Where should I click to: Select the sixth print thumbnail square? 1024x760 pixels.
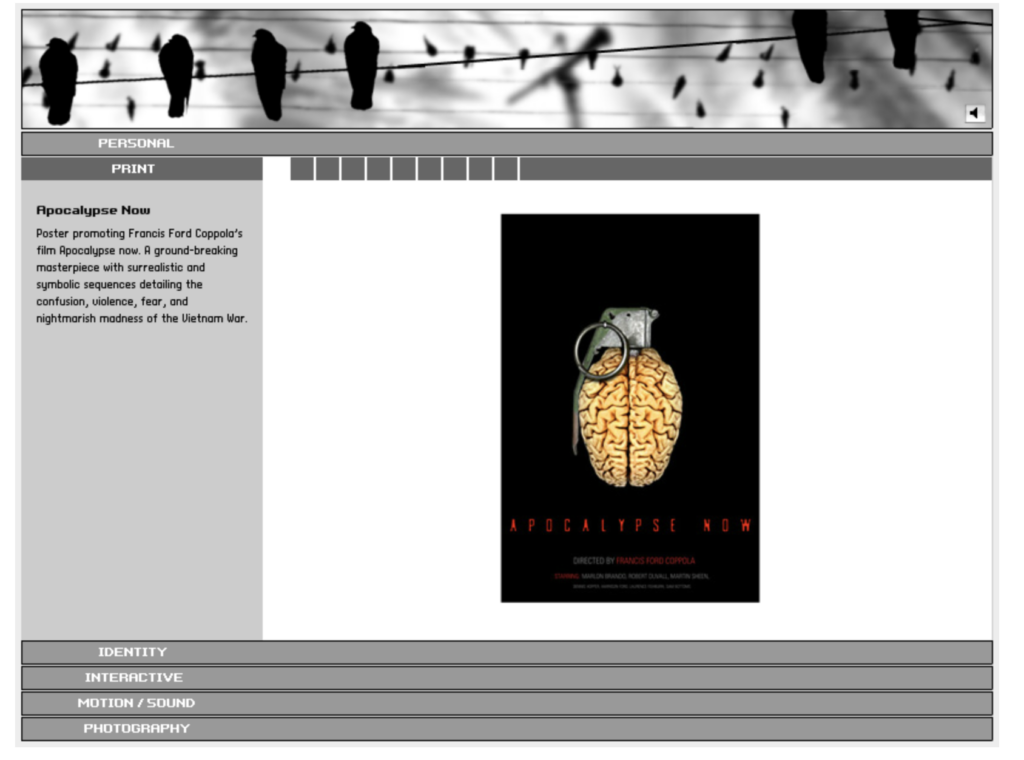click(x=429, y=169)
